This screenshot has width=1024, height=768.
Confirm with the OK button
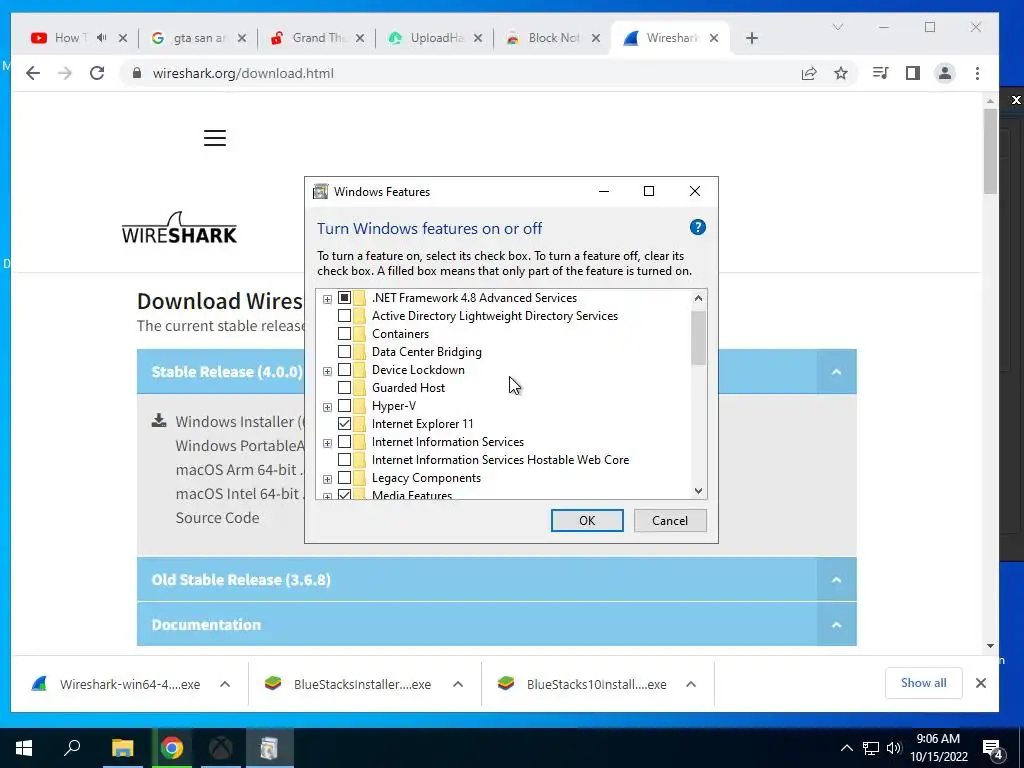(587, 520)
